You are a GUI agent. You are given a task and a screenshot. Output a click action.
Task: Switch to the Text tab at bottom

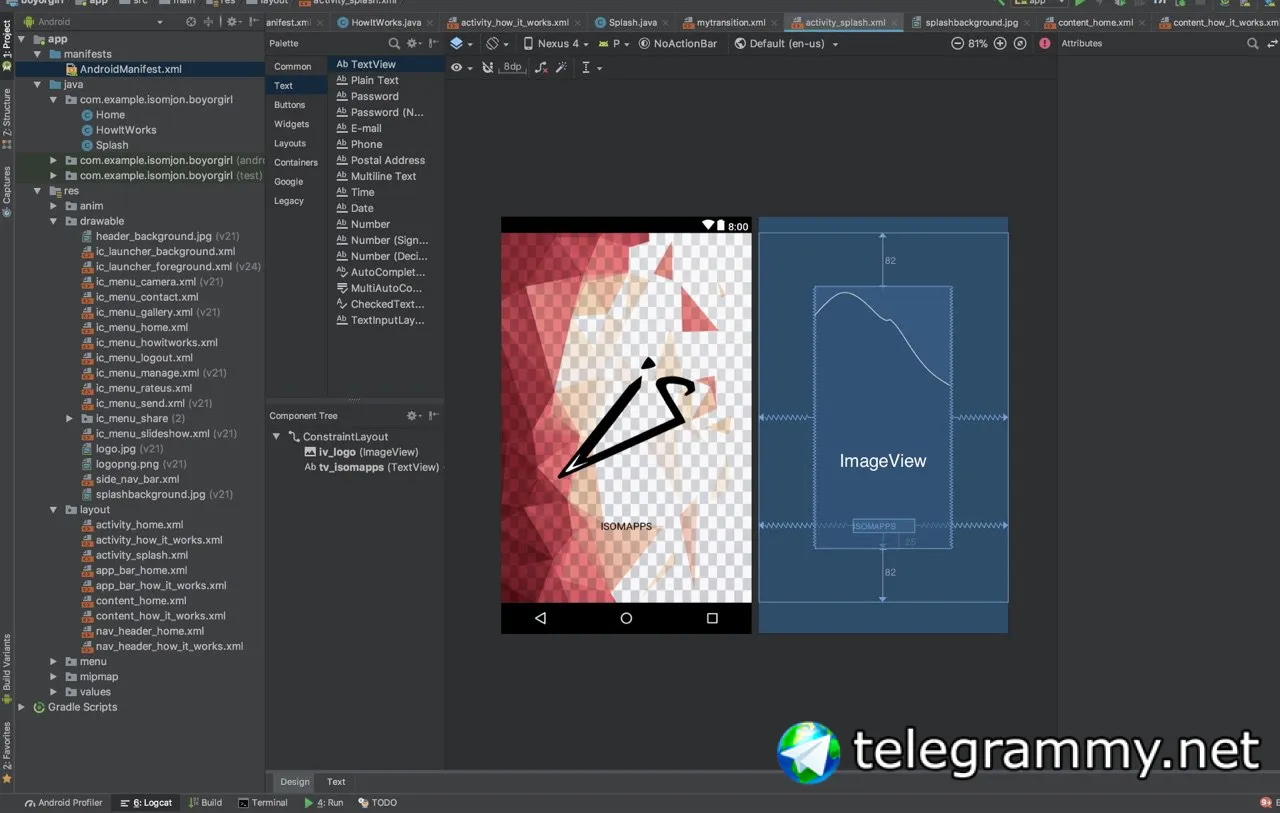coord(336,782)
